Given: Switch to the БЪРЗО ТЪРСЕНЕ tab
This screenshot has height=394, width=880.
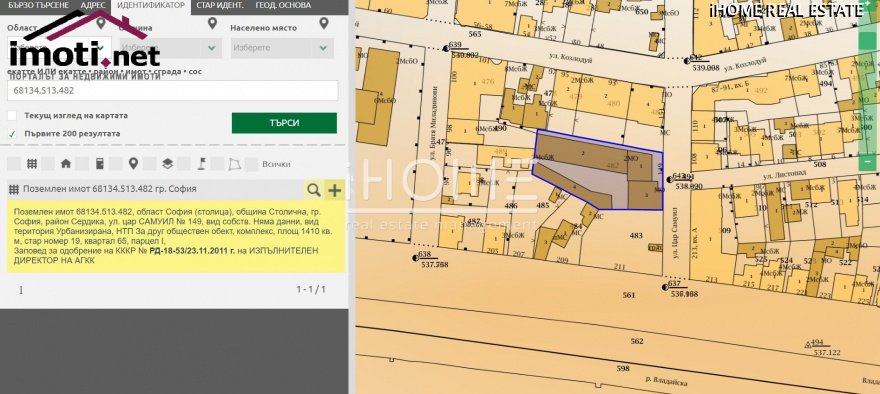Looking at the screenshot, I should click(38, 6).
